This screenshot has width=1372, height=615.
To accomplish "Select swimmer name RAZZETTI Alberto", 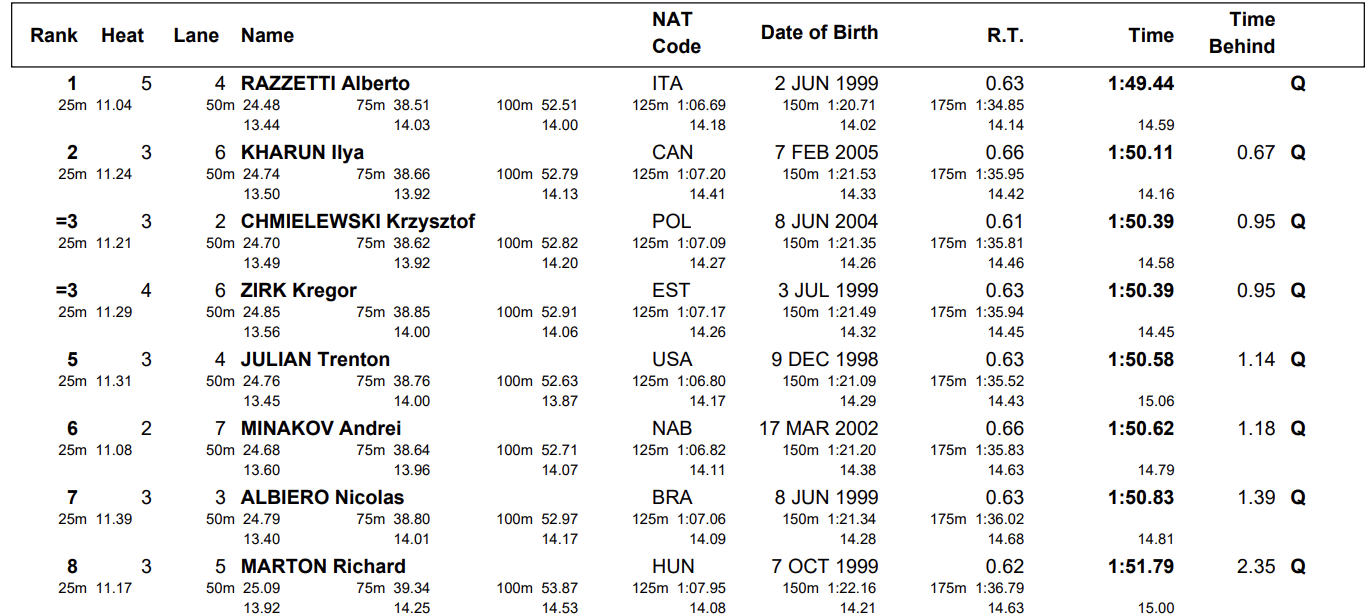I will (325, 84).
